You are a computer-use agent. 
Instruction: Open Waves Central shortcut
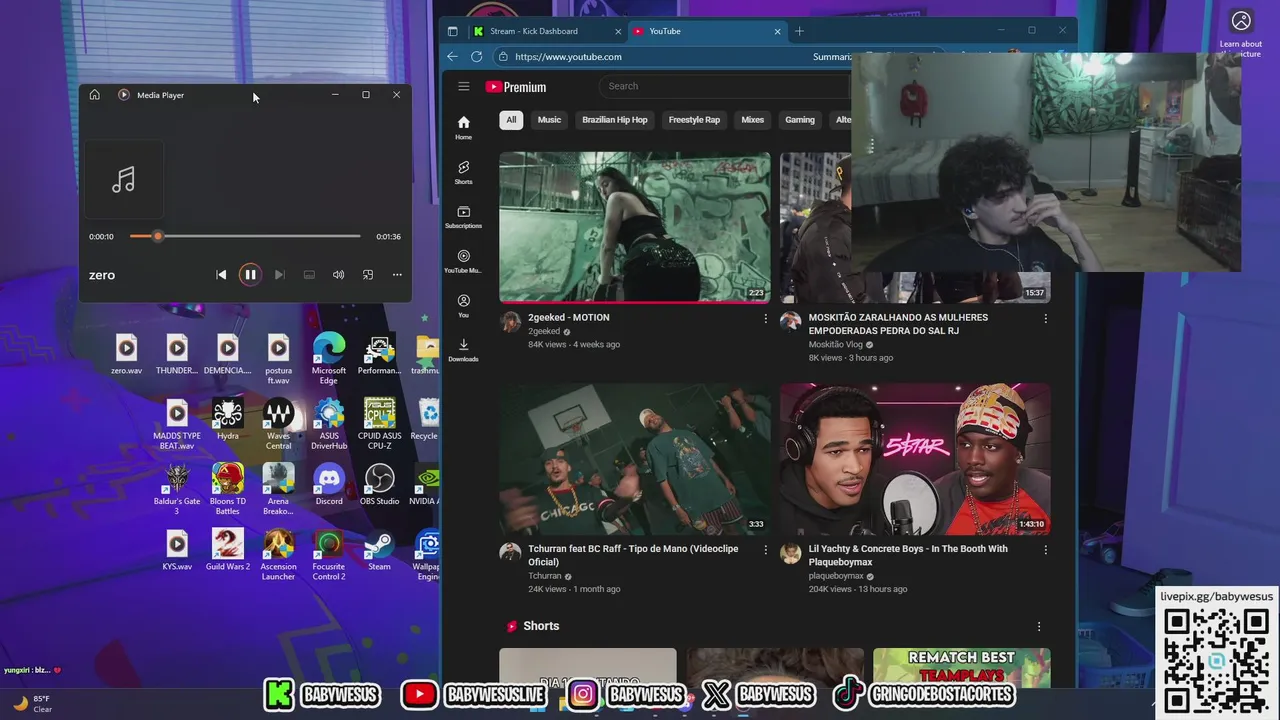coord(278,425)
